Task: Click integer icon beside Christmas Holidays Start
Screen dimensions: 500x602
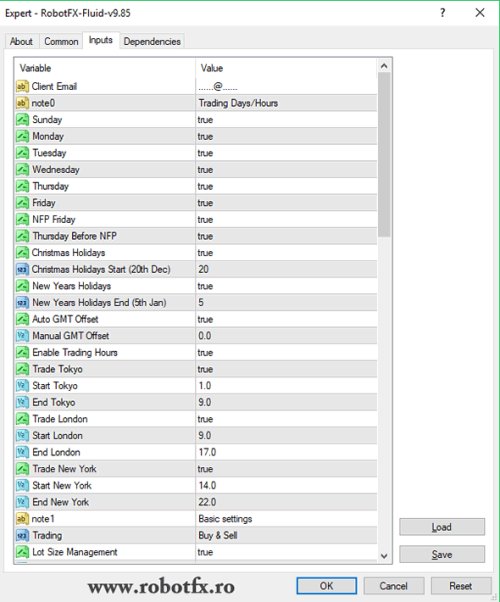Action: coord(22,270)
